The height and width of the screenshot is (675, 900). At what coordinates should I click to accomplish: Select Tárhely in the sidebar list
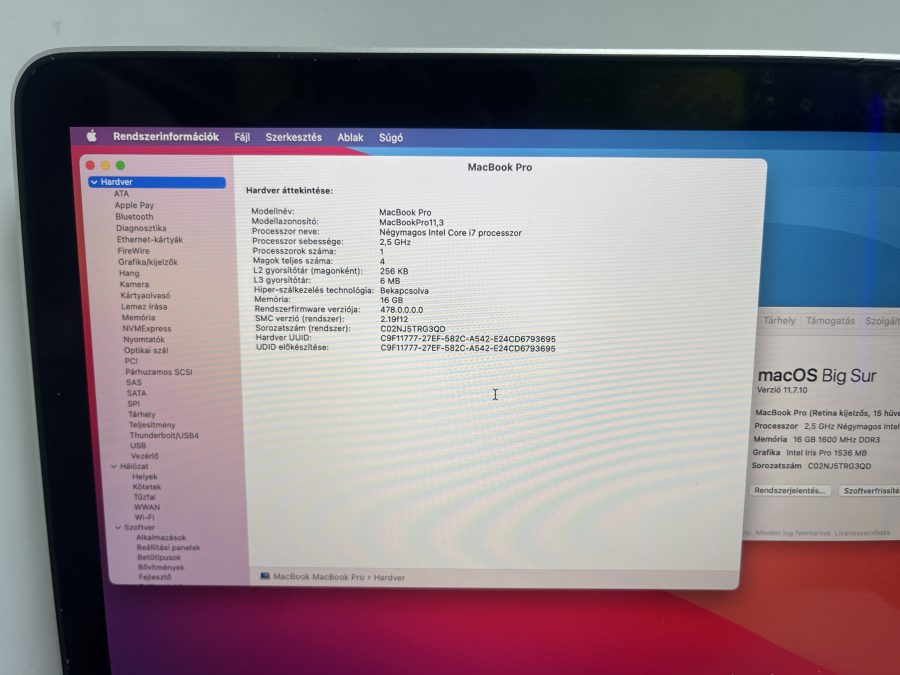pos(142,414)
